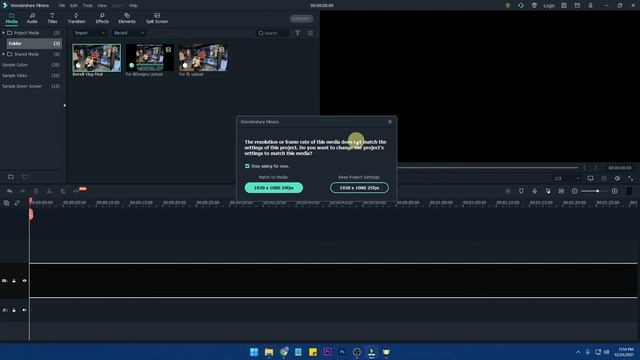Open Premiere Pro from taskbar
The image size is (640, 360).
[x=327, y=352]
